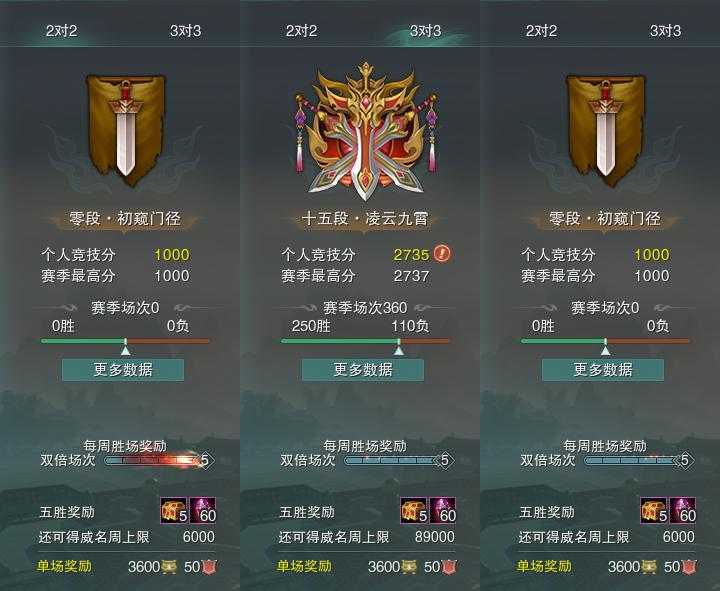Click 更多数据 button in left panel

click(123, 370)
